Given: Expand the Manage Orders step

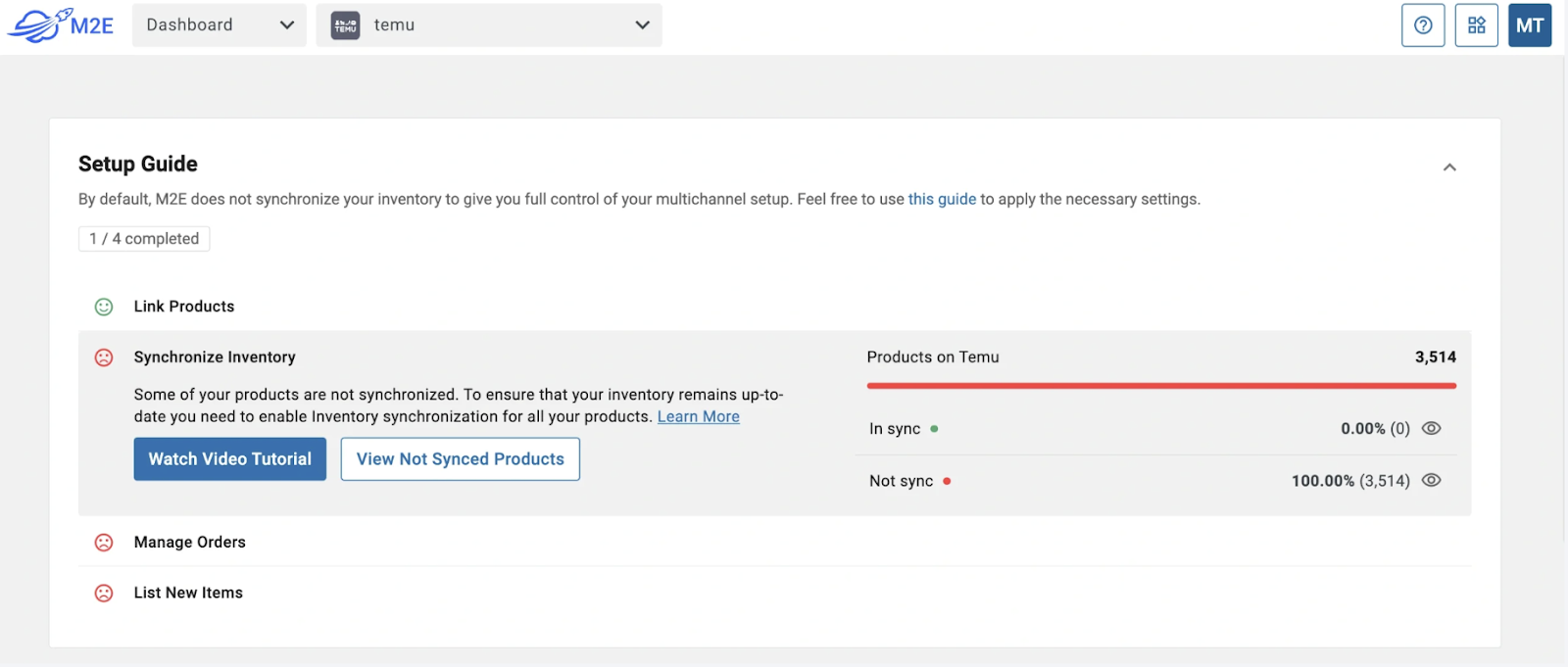Looking at the screenshot, I should click(190, 543).
